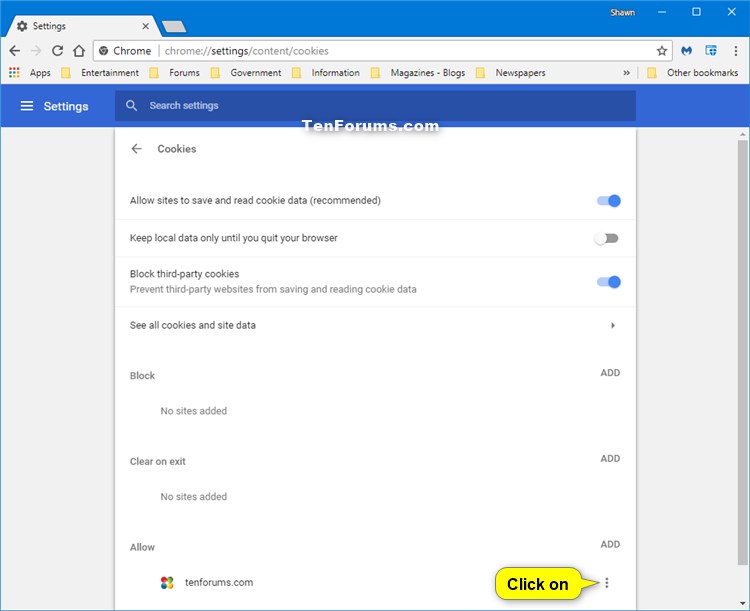Open the Magazines - Blogs bookmarks folder
750x611 pixels.
click(x=418, y=73)
